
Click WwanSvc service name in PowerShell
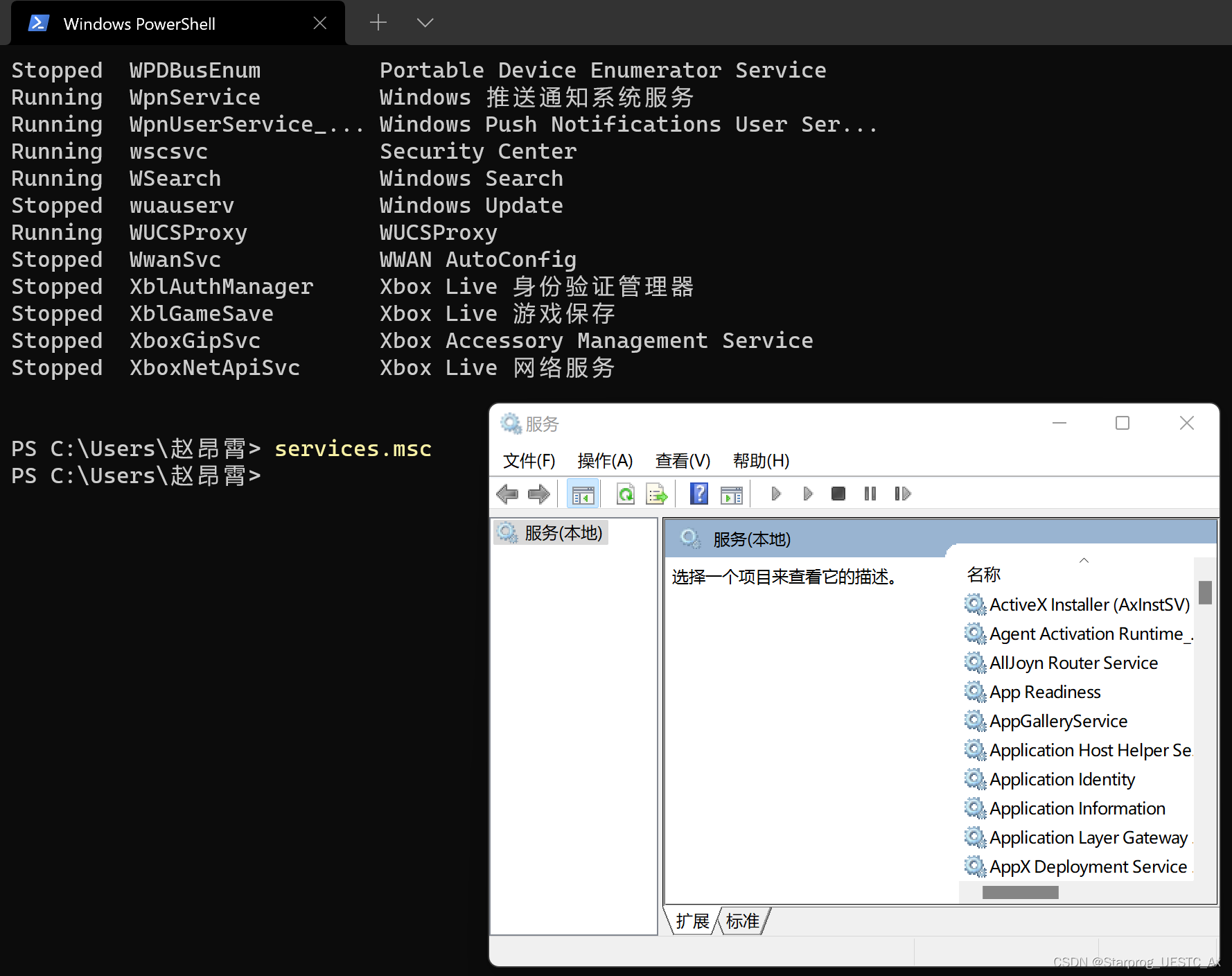coord(175,259)
